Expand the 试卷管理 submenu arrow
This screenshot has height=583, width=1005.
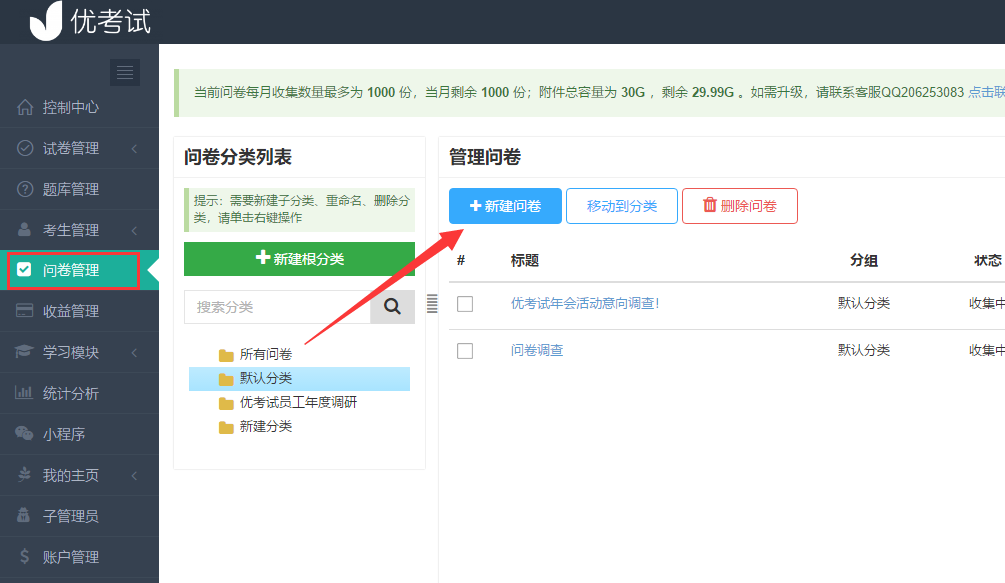pos(134,149)
